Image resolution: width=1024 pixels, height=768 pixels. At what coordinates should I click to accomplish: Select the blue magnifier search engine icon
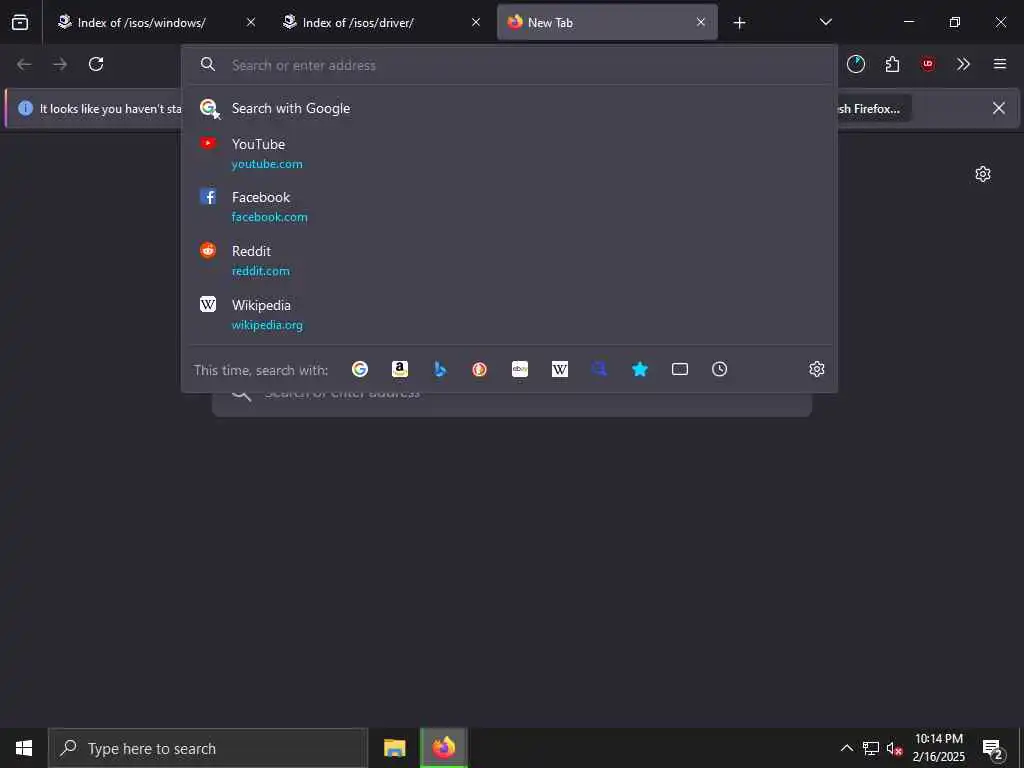pos(600,369)
